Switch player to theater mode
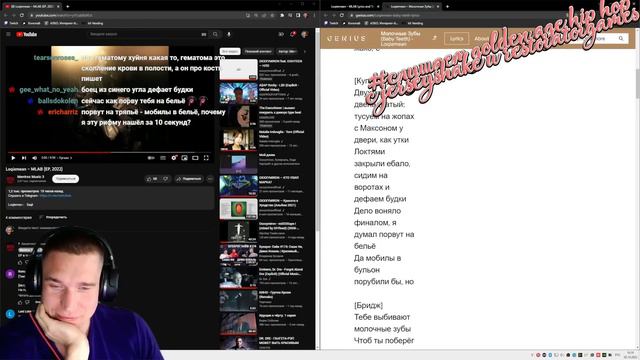This screenshot has height=360, width=640. pyautogui.click(x=195, y=158)
